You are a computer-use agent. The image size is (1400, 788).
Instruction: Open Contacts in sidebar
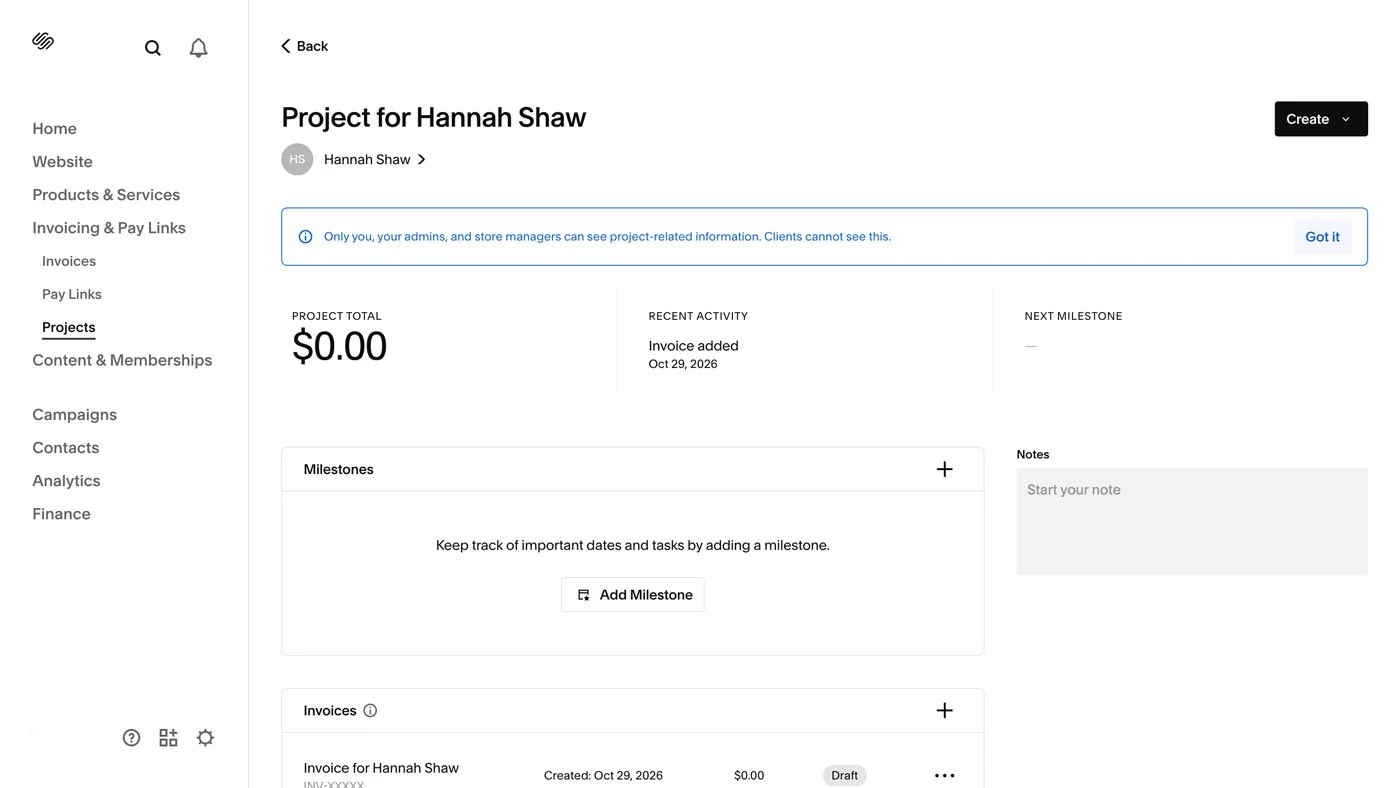[x=65, y=447]
